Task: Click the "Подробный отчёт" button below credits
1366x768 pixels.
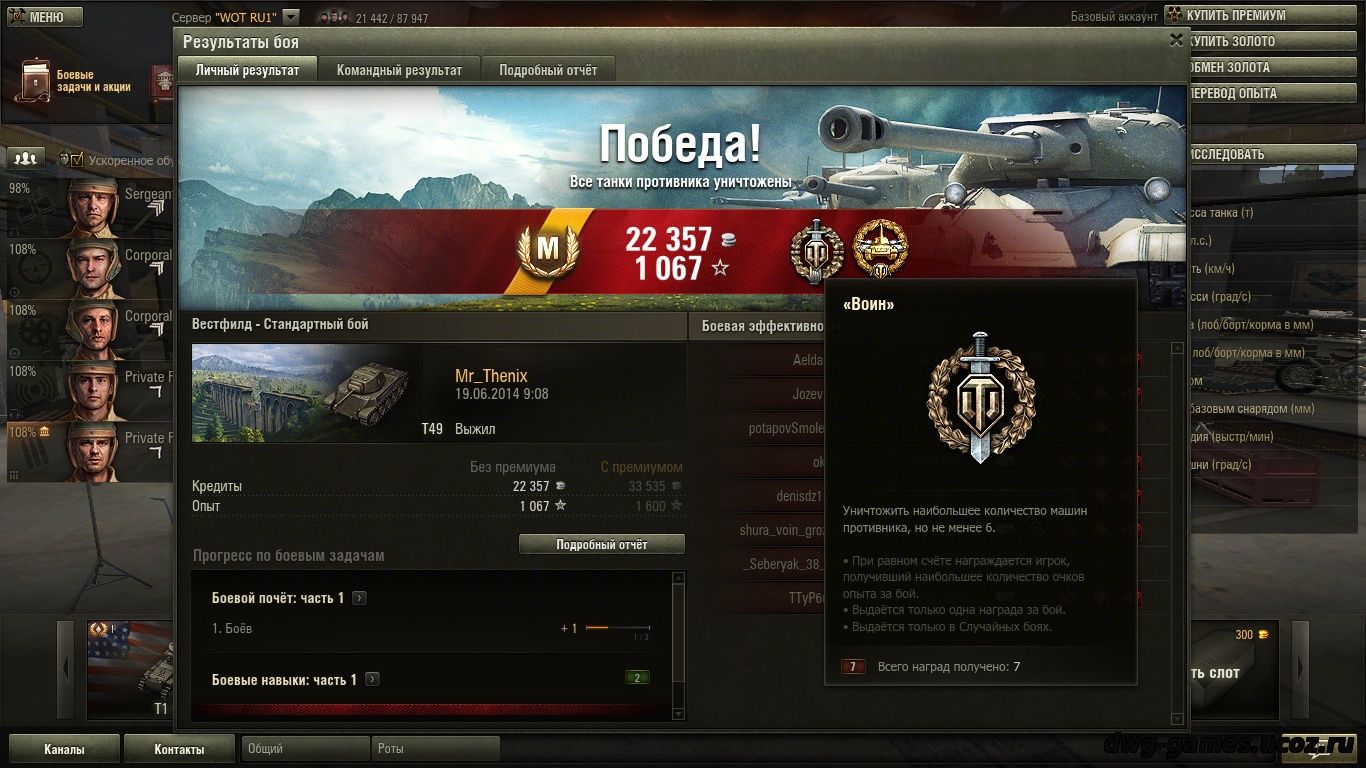Action: (x=602, y=545)
